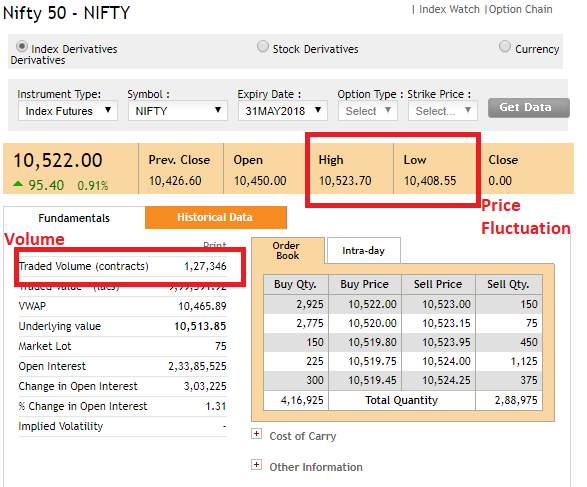Switch to the Fundamentals tab

click(74, 218)
